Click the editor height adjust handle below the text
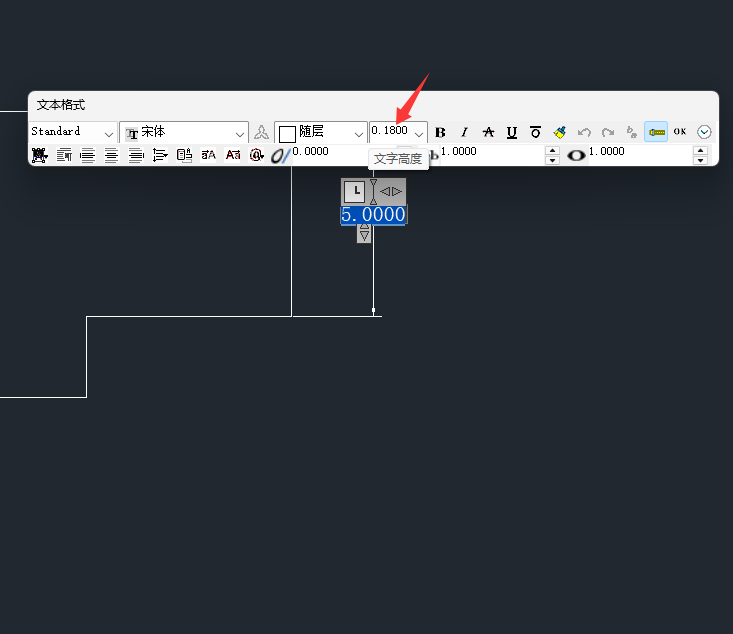The height and width of the screenshot is (634, 733). point(364,233)
